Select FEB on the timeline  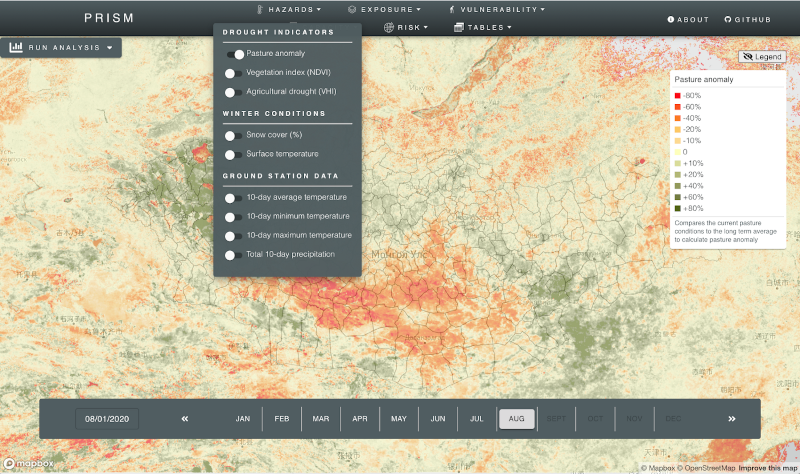282,418
